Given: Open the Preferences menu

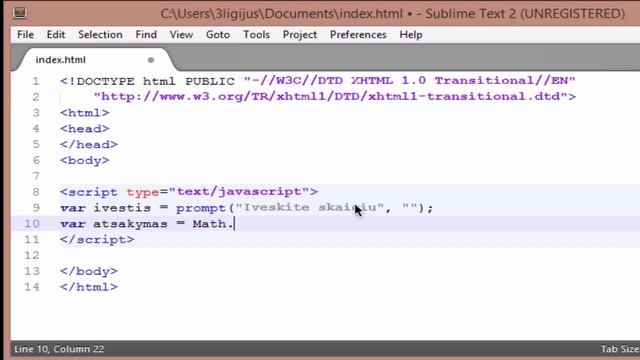Looking at the screenshot, I should (x=358, y=35).
